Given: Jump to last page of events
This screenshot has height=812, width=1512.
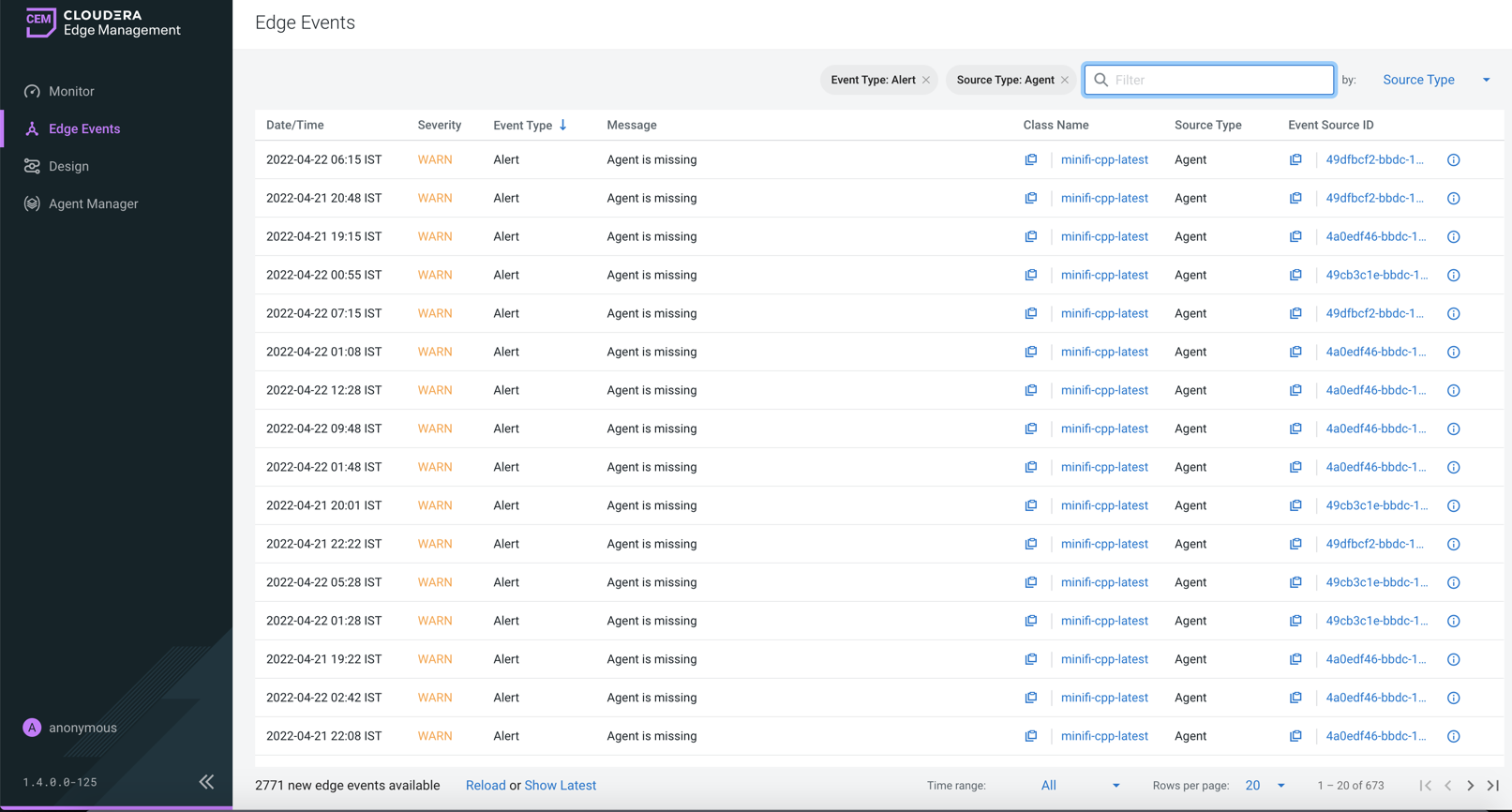Looking at the screenshot, I should [1493, 786].
